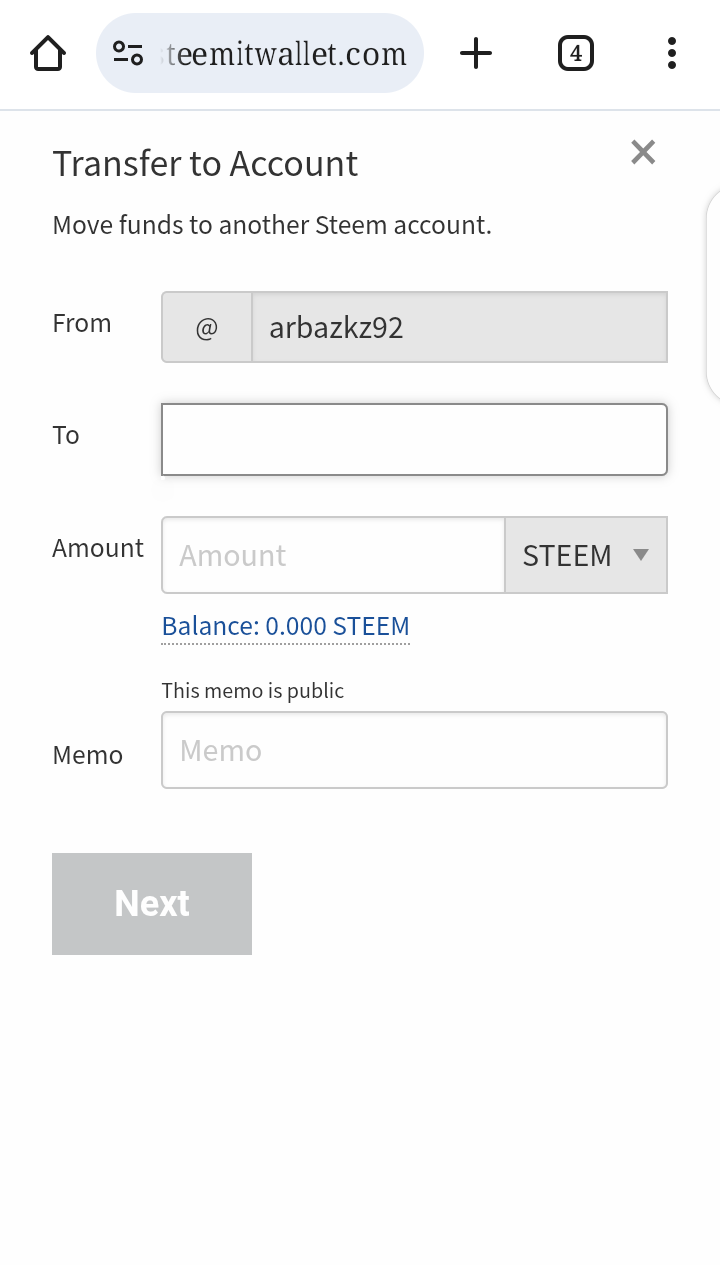Click the steemitwallet.com address text

tap(286, 53)
